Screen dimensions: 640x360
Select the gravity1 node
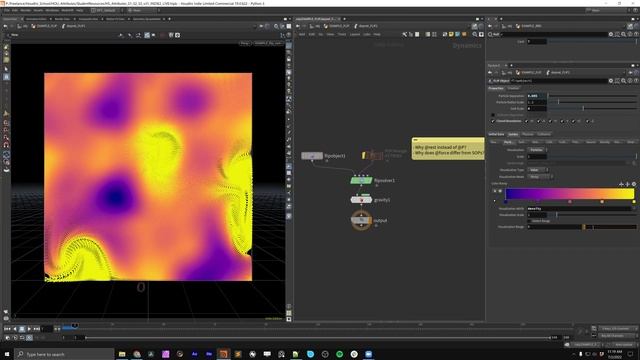pyautogui.click(x=361, y=200)
